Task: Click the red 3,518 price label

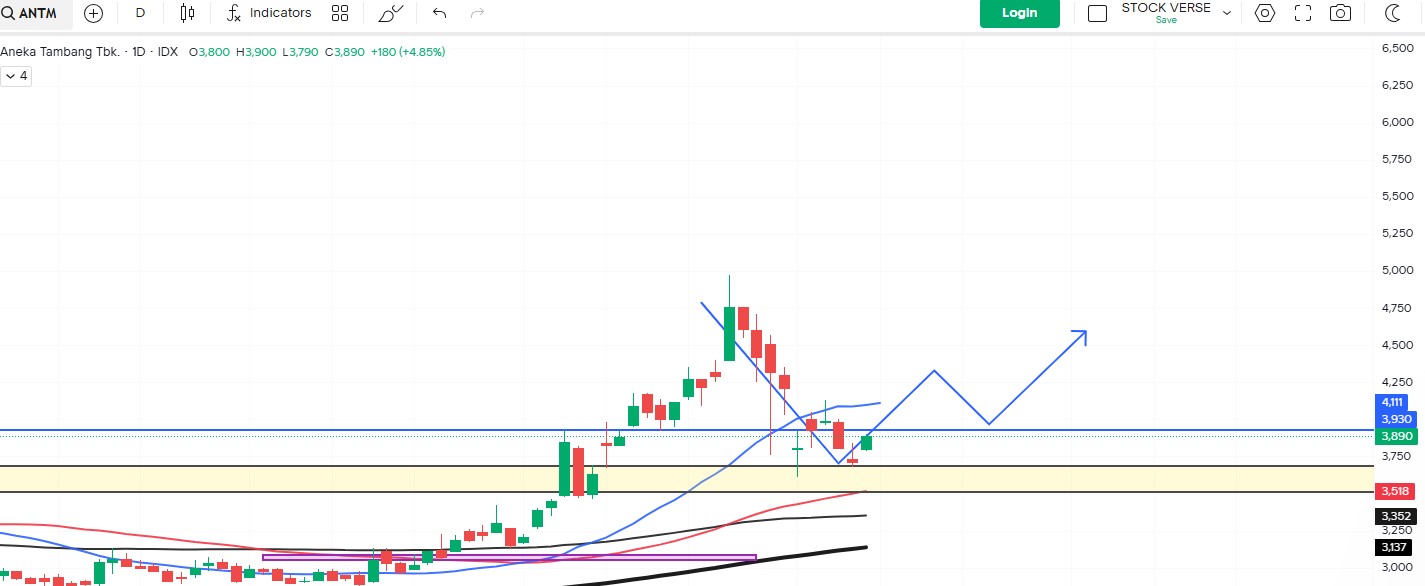Action: point(1394,491)
